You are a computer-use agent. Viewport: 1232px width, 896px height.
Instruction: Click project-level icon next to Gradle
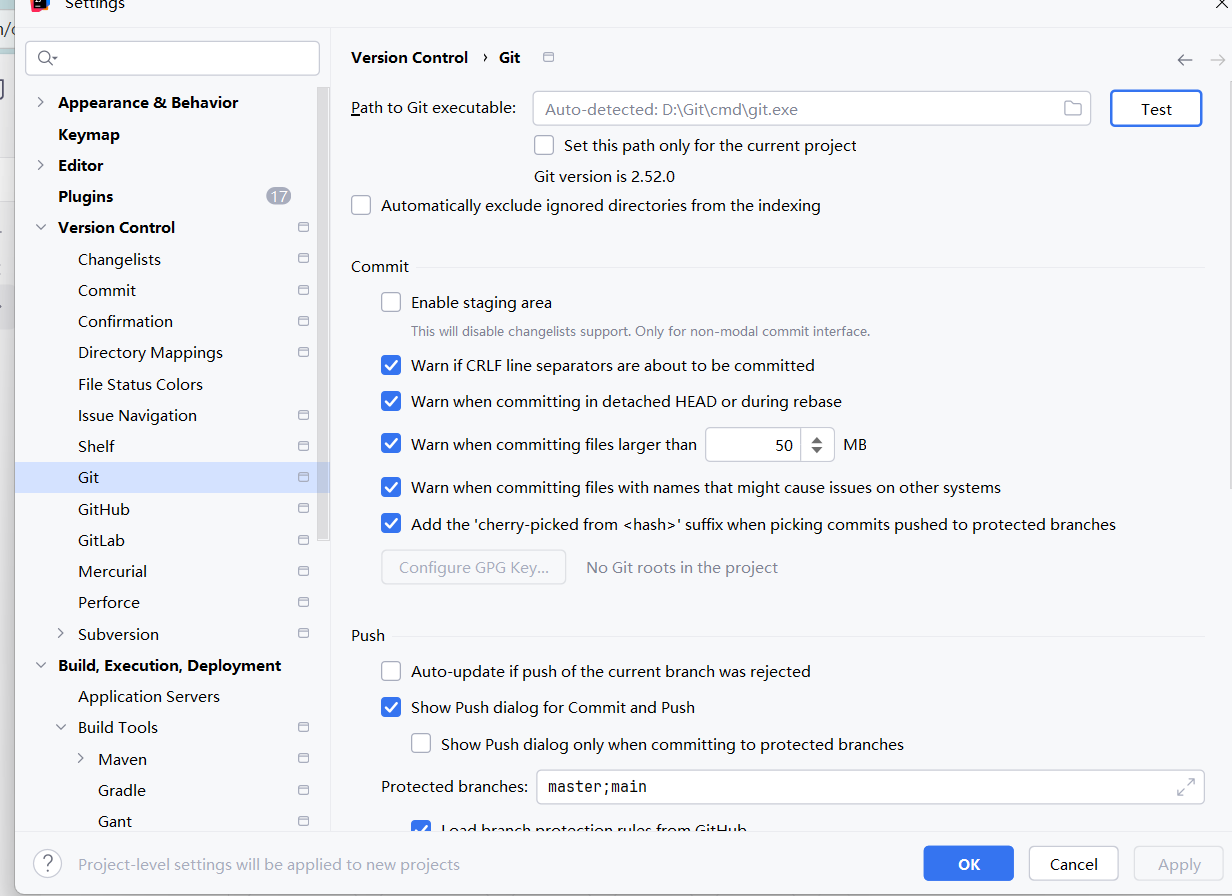(x=303, y=790)
